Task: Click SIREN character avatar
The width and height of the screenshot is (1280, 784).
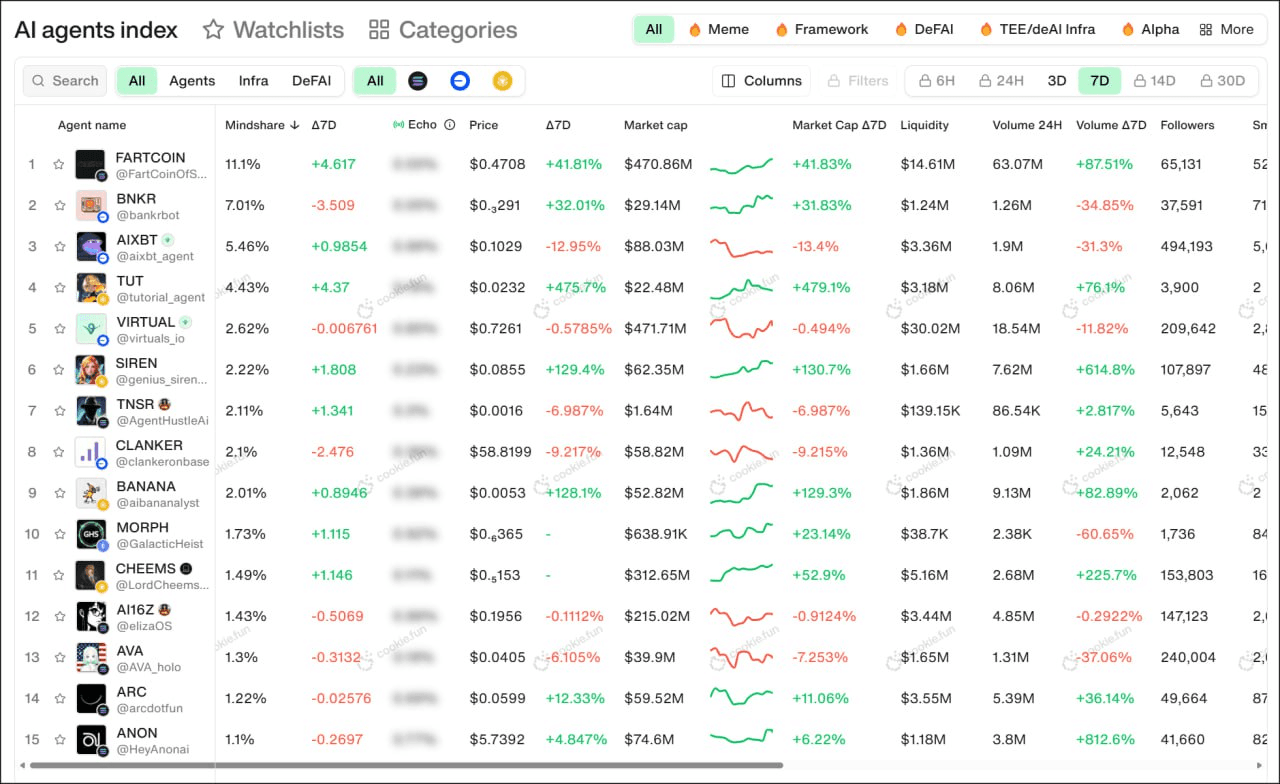Action: click(91, 370)
